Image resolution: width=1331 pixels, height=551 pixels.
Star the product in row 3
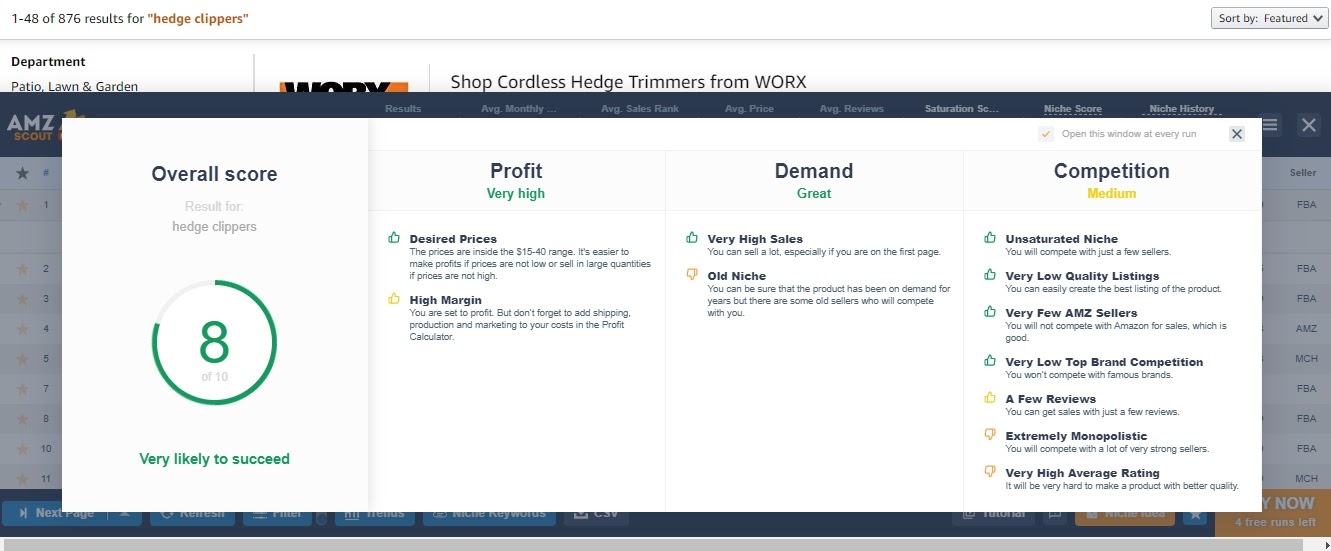click(x=22, y=299)
